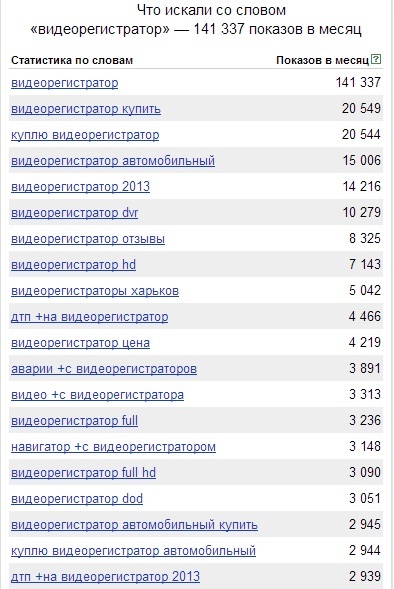Select the видеорегистратор отзывы link
The height and width of the screenshot is (589, 394).
click(x=88, y=239)
